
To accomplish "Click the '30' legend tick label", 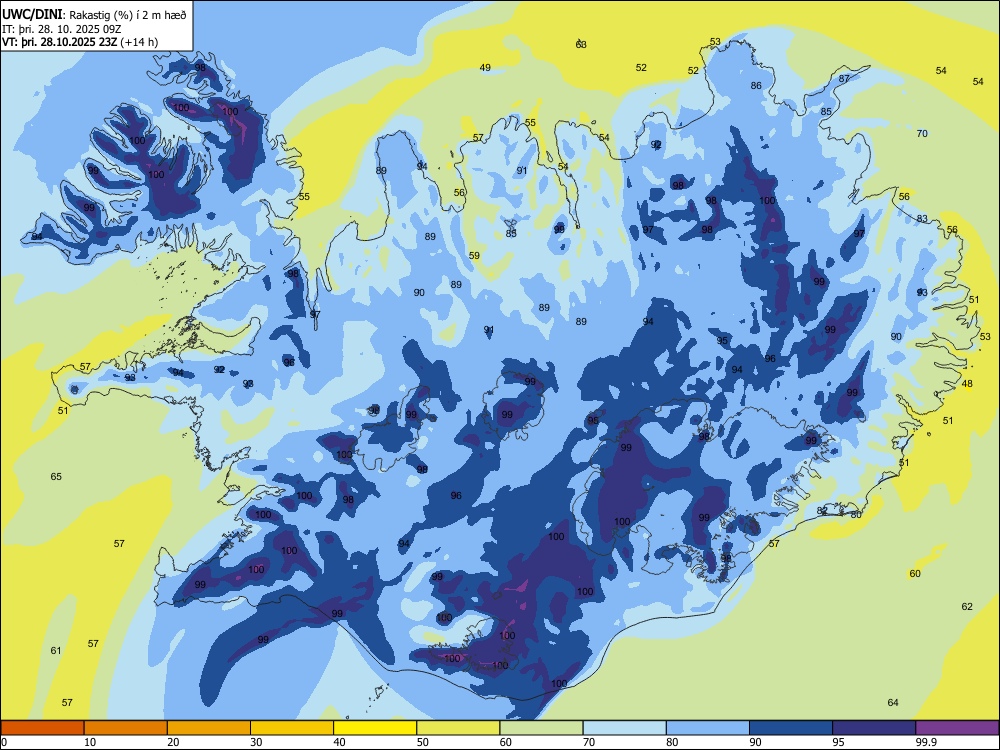I will click(x=256, y=742).
